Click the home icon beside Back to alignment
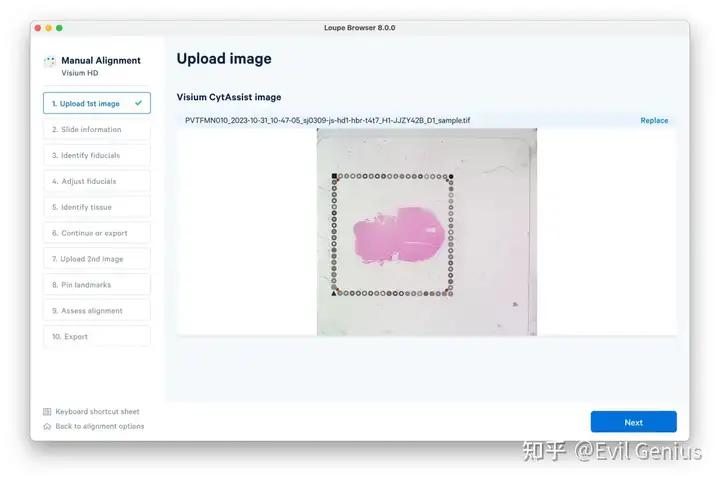 point(47,426)
